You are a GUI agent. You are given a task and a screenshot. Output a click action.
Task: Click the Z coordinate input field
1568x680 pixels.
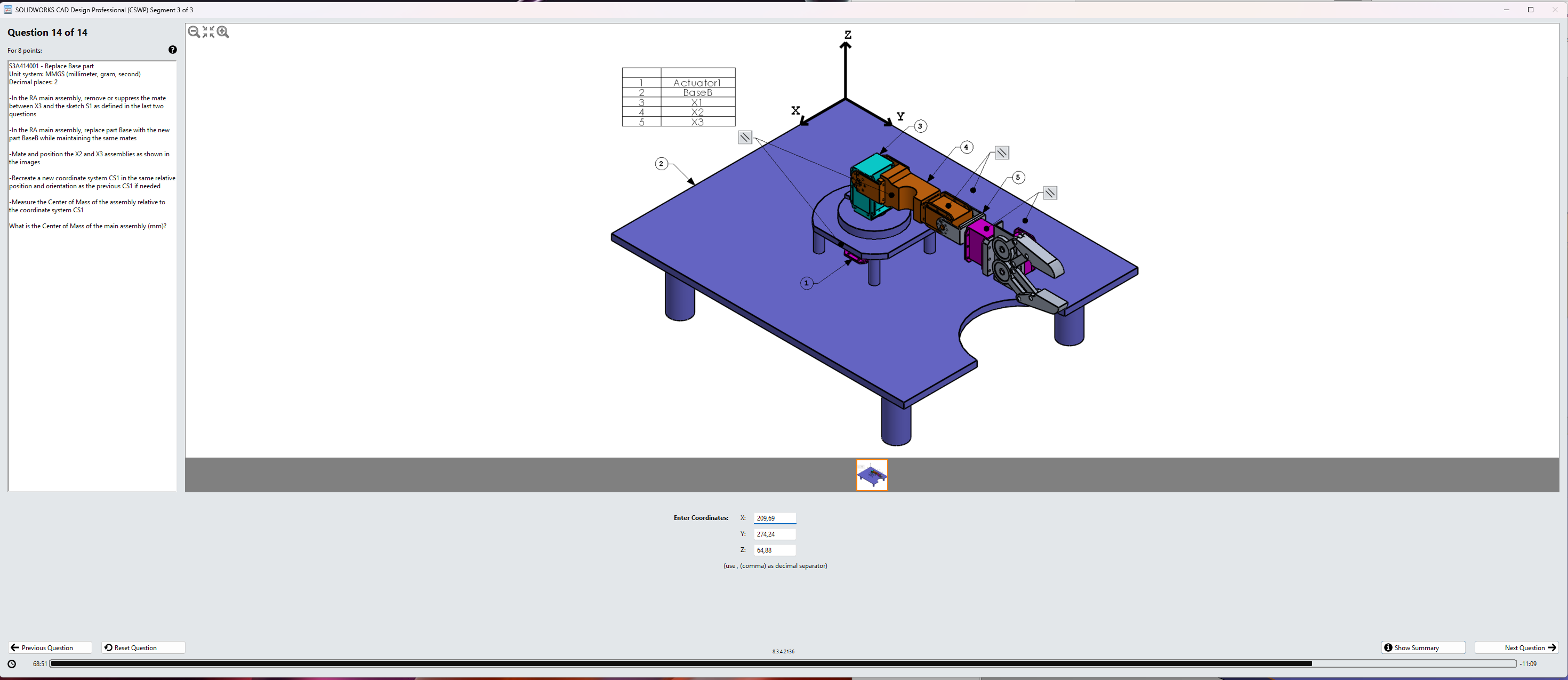click(x=774, y=550)
